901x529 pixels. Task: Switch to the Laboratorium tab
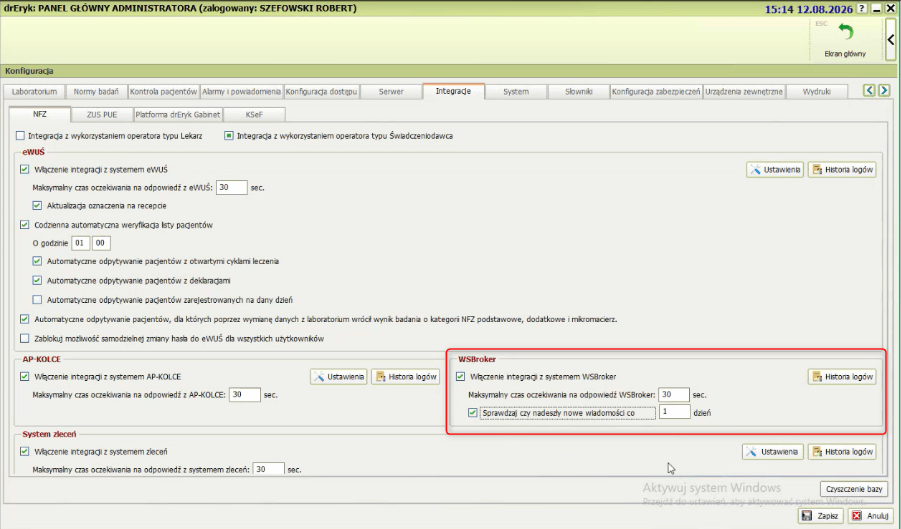point(34,91)
